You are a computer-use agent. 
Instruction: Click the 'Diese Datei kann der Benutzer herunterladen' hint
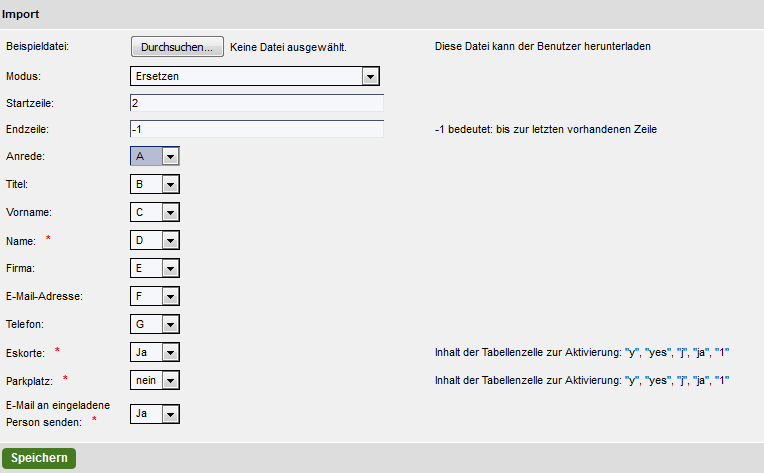click(x=543, y=46)
